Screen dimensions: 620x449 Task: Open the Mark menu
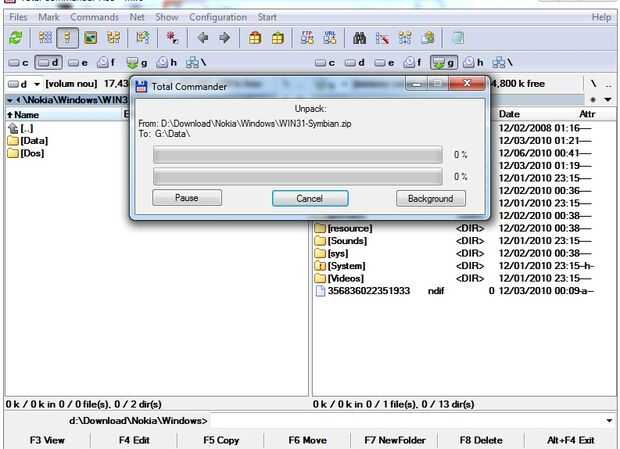(49, 17)
